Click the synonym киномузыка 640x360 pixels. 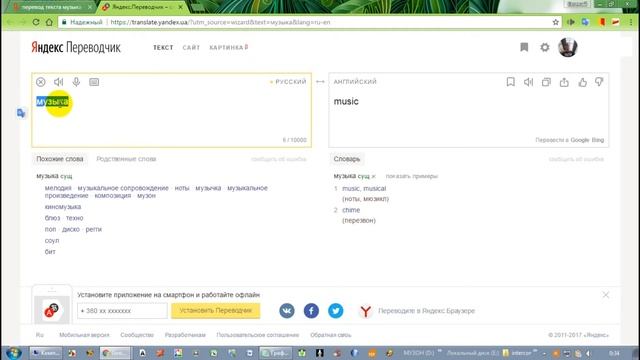[63, 207]
